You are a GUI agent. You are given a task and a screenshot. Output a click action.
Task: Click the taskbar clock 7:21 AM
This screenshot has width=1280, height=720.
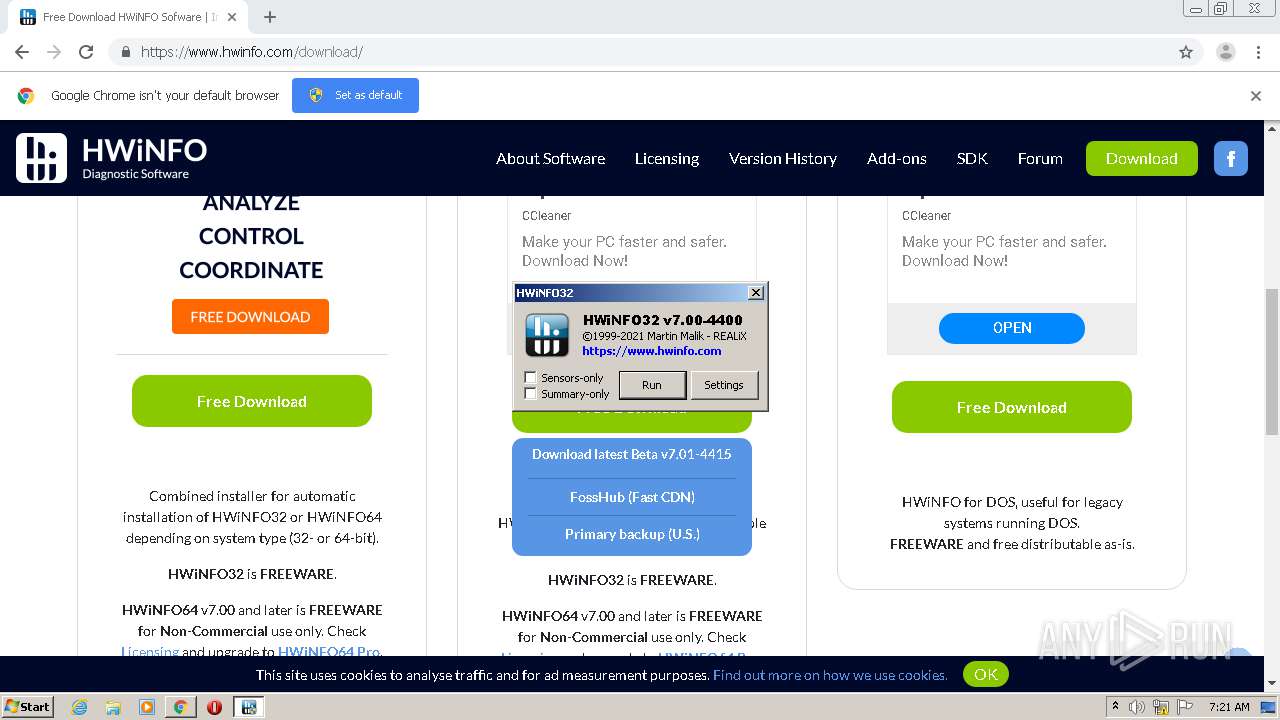pyautogui.click(x=1229, y=707)
